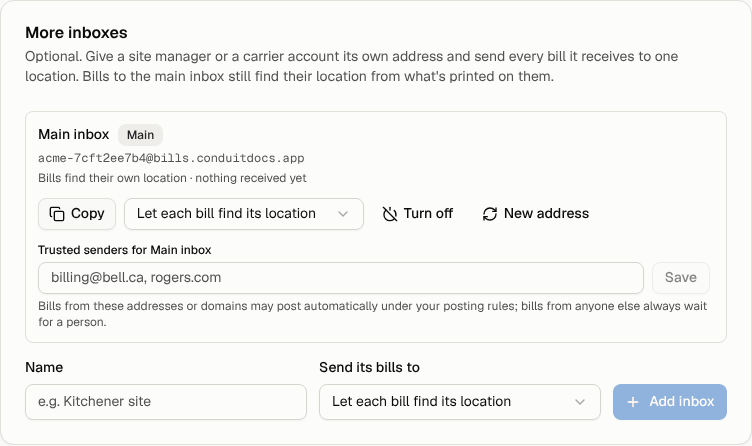This screenshot has width=752, height=446.
Task: Click the 'Send its bills to' label
Action: pos(369,367)
